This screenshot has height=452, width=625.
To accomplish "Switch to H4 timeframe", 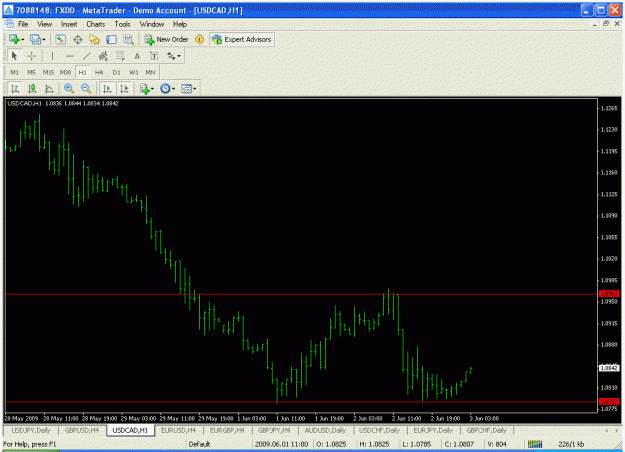I will coord(99,72).
